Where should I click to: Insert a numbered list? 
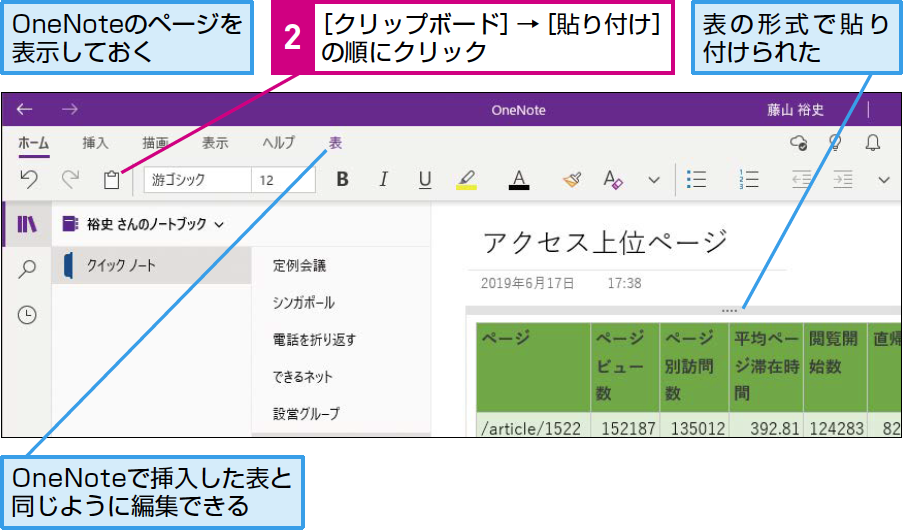point(748,180)
